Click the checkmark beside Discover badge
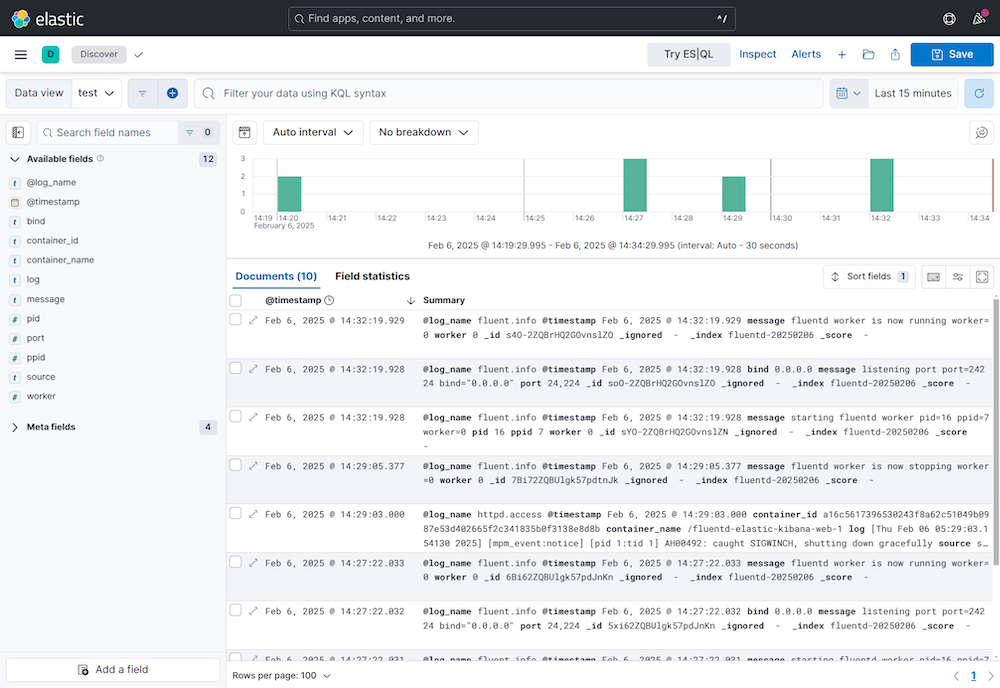The height and width of the screenshot is (688, 1000). pyautogui.click(x=138, y=54)
